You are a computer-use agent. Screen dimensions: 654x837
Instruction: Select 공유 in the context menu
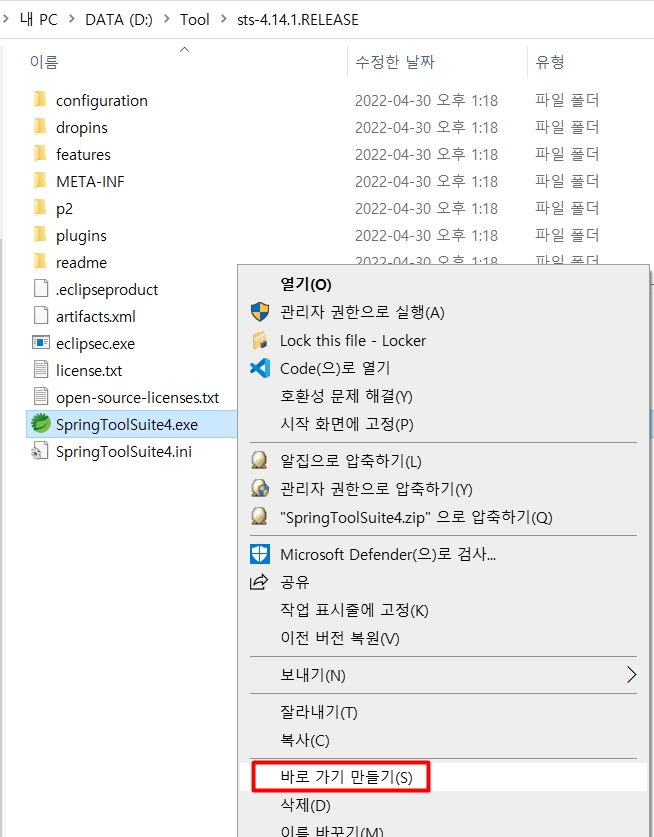(443, 582)
